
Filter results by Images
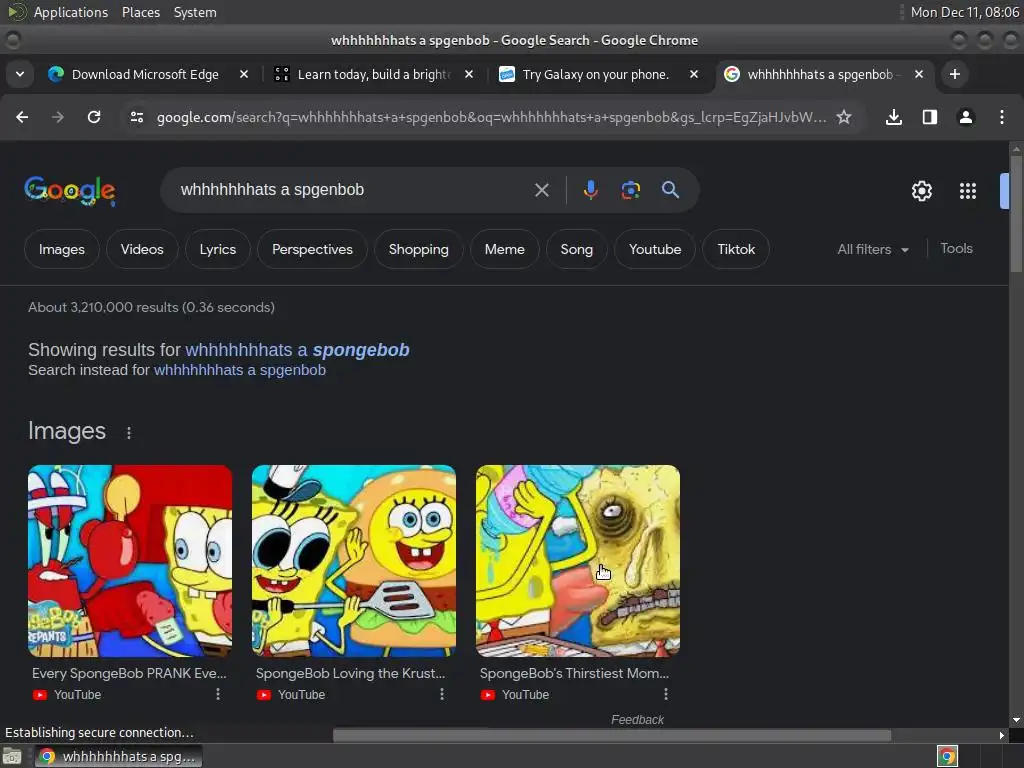click(x=61, y=249)
